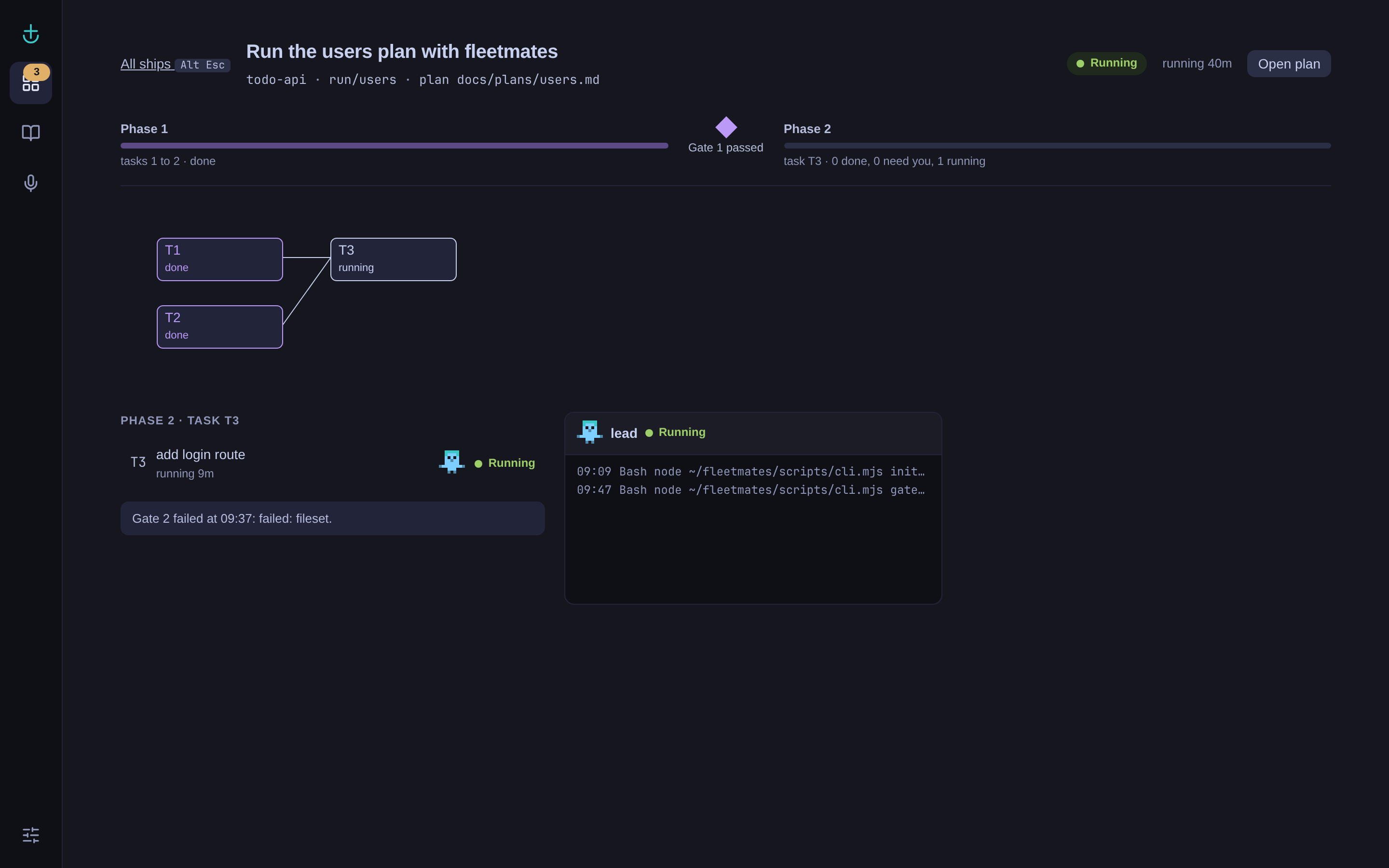Viewport: 1389px width, 868px height.
Task: Click the task T3 status summary text
Action: click(x=885, y=162)
